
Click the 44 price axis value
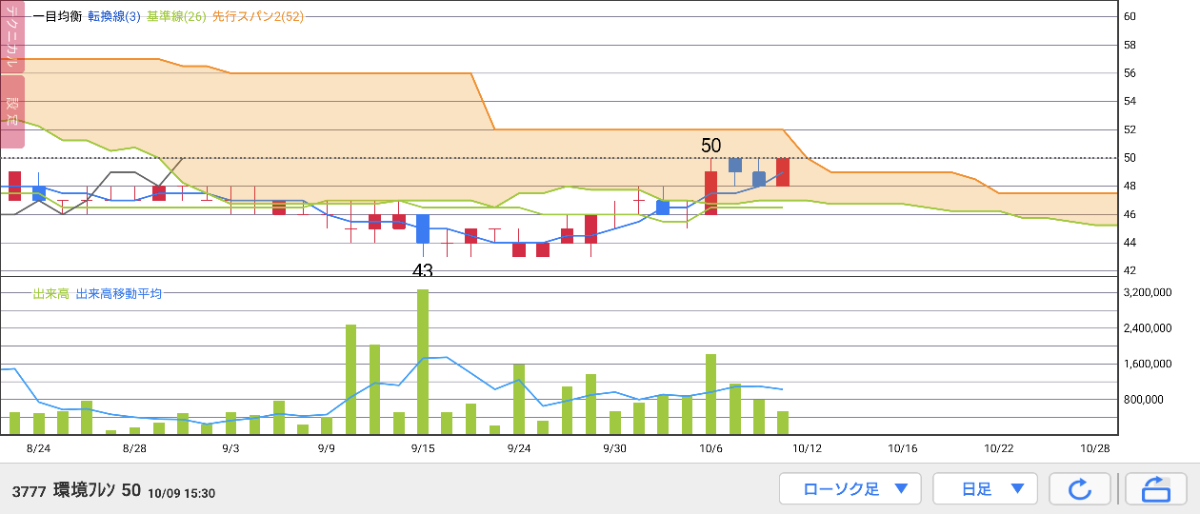1131,242
